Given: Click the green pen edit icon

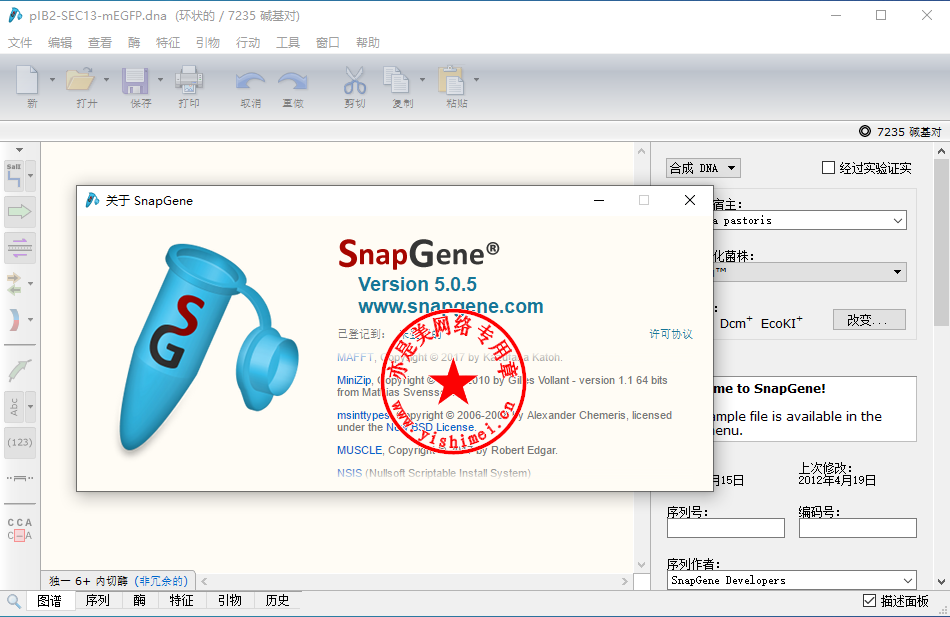Looking at the screenshot, I should pos(19,369).
